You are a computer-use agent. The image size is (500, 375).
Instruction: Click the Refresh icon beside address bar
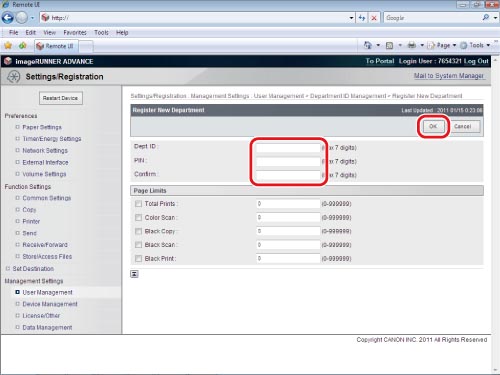point(362,18)
